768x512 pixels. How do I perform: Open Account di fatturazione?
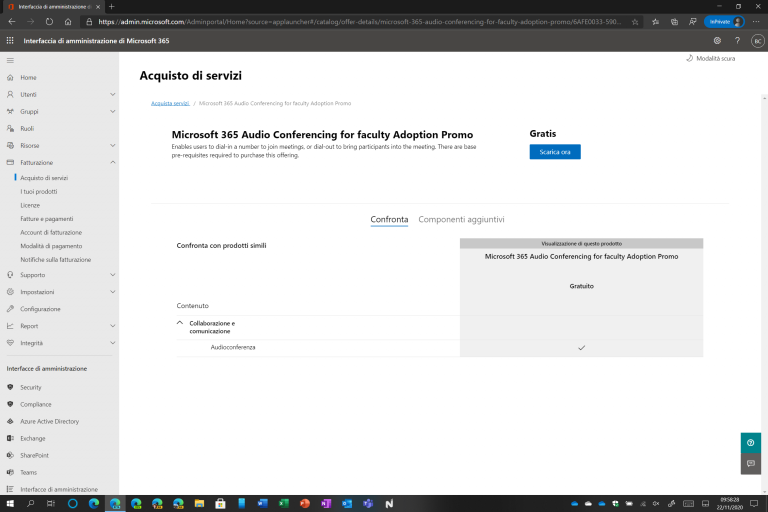(x=51, y=233)
